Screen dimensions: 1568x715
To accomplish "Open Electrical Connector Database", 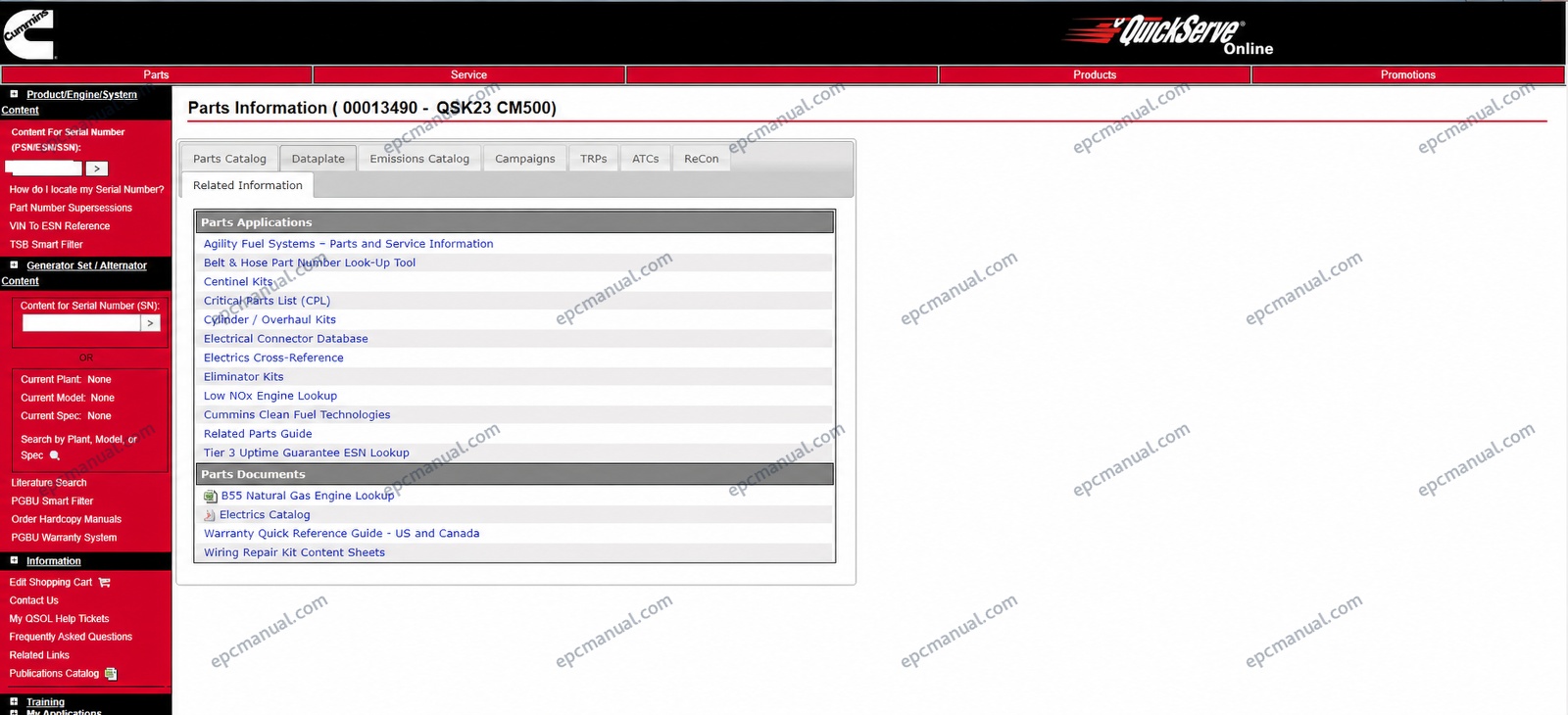I will click(x=286, y=339).
